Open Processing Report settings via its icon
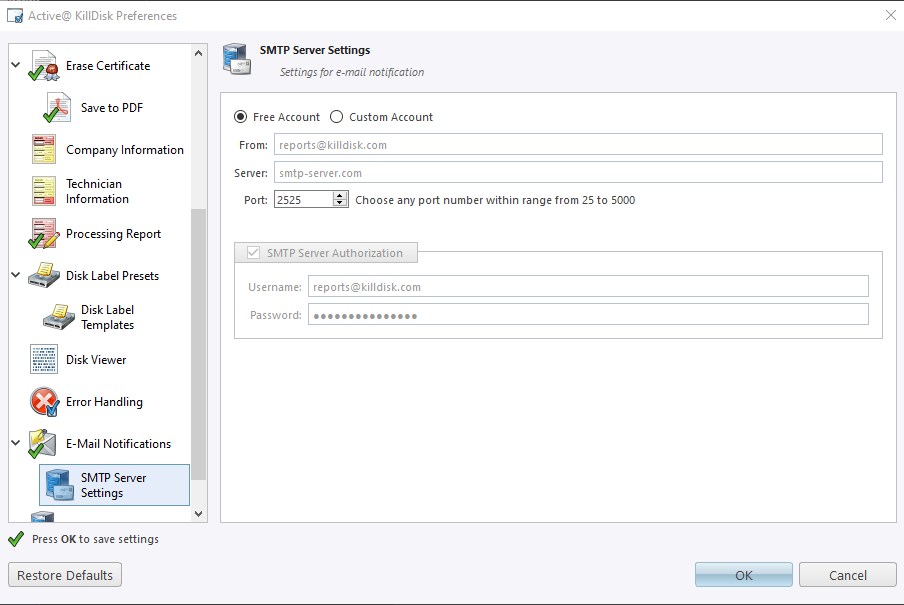Viewport: 904px width, 605px height. [x=42, y=233]
